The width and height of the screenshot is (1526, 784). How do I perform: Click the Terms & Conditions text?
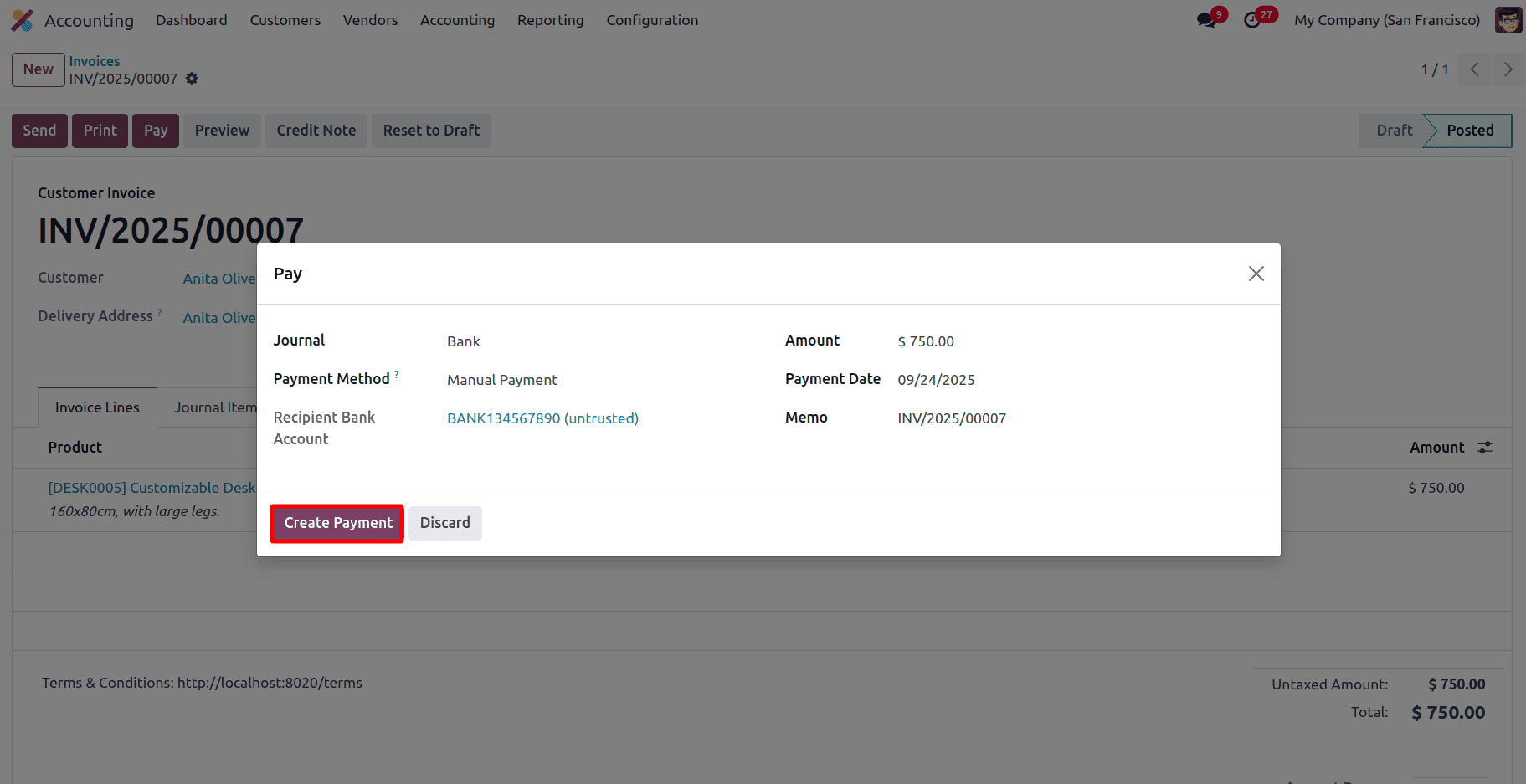[202, 683]
